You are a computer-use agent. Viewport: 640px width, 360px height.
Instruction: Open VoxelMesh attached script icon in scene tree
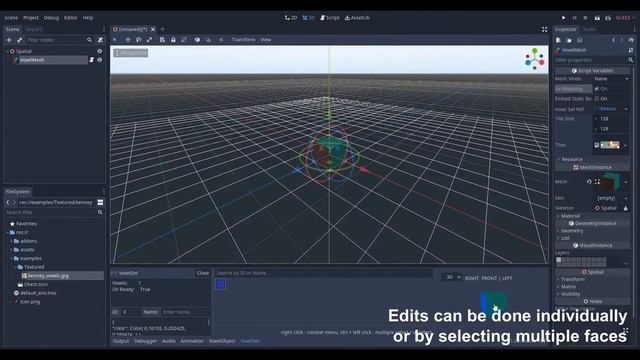92,60
